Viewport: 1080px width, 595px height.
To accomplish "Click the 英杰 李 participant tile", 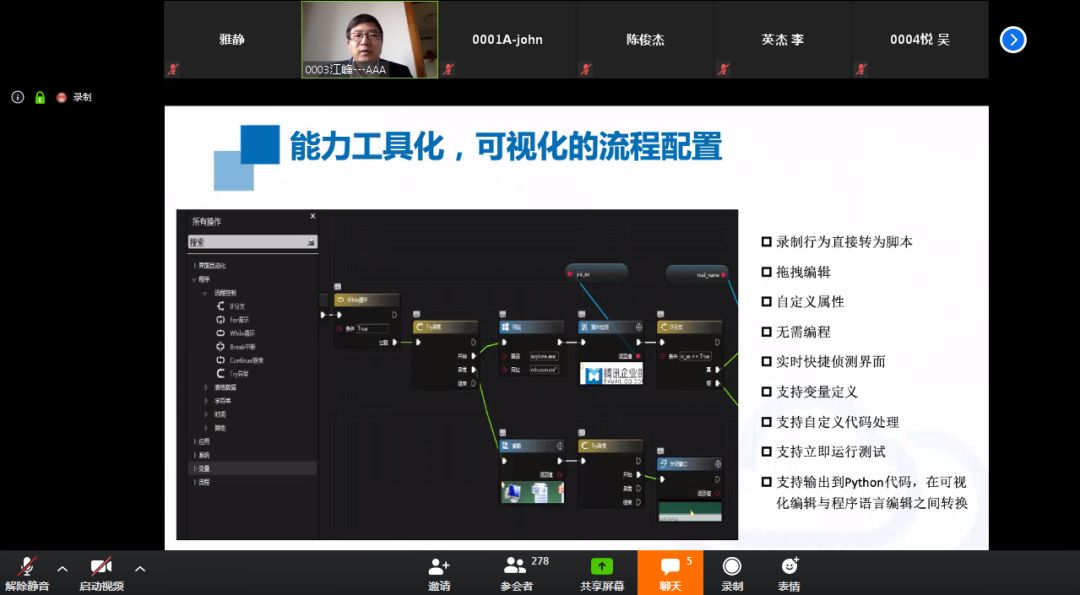I will point(782,40).
